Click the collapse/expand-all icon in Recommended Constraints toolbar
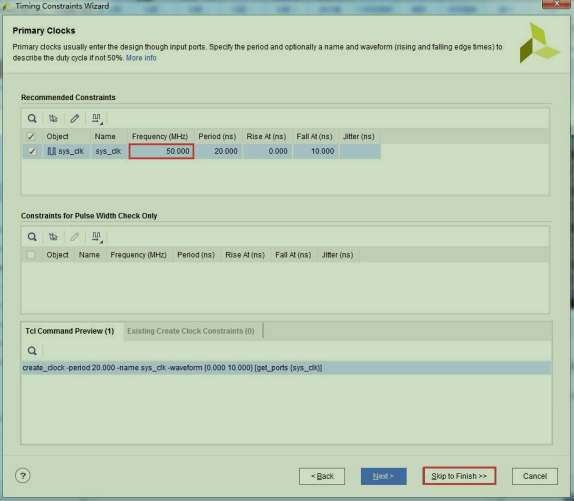This screenshot has height=501, width=574. (x=53, y=118)
